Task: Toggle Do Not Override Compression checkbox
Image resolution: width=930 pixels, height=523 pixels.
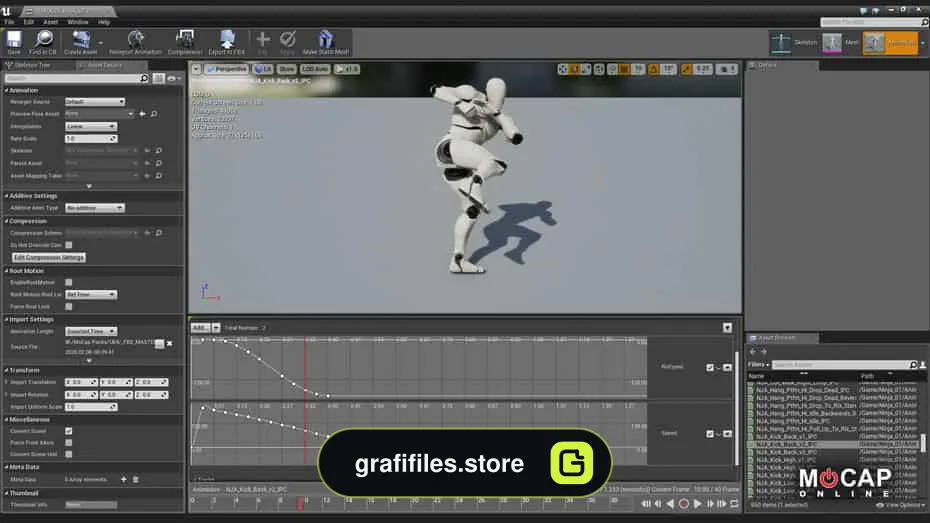Action: (69, 245)
